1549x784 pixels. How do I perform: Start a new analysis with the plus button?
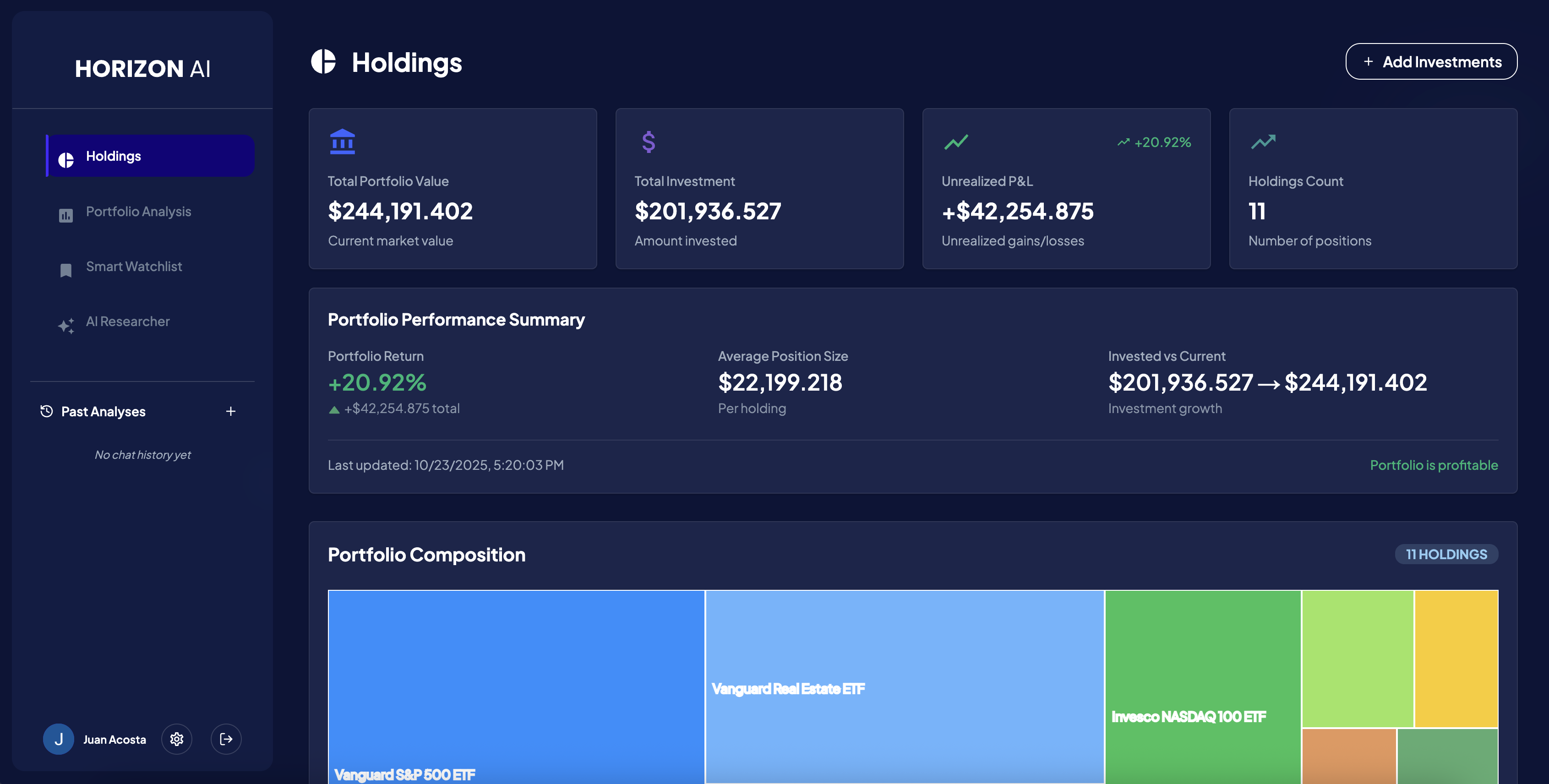231,411
